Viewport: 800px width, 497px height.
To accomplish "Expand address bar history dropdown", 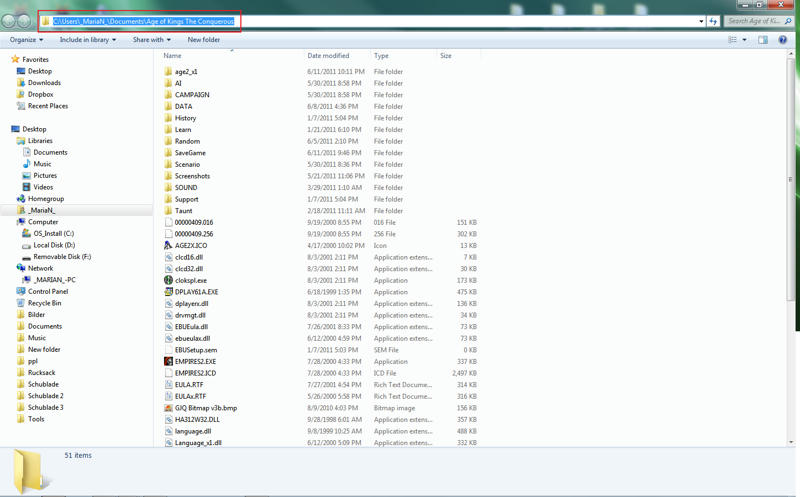I will (x=701, y=21).
